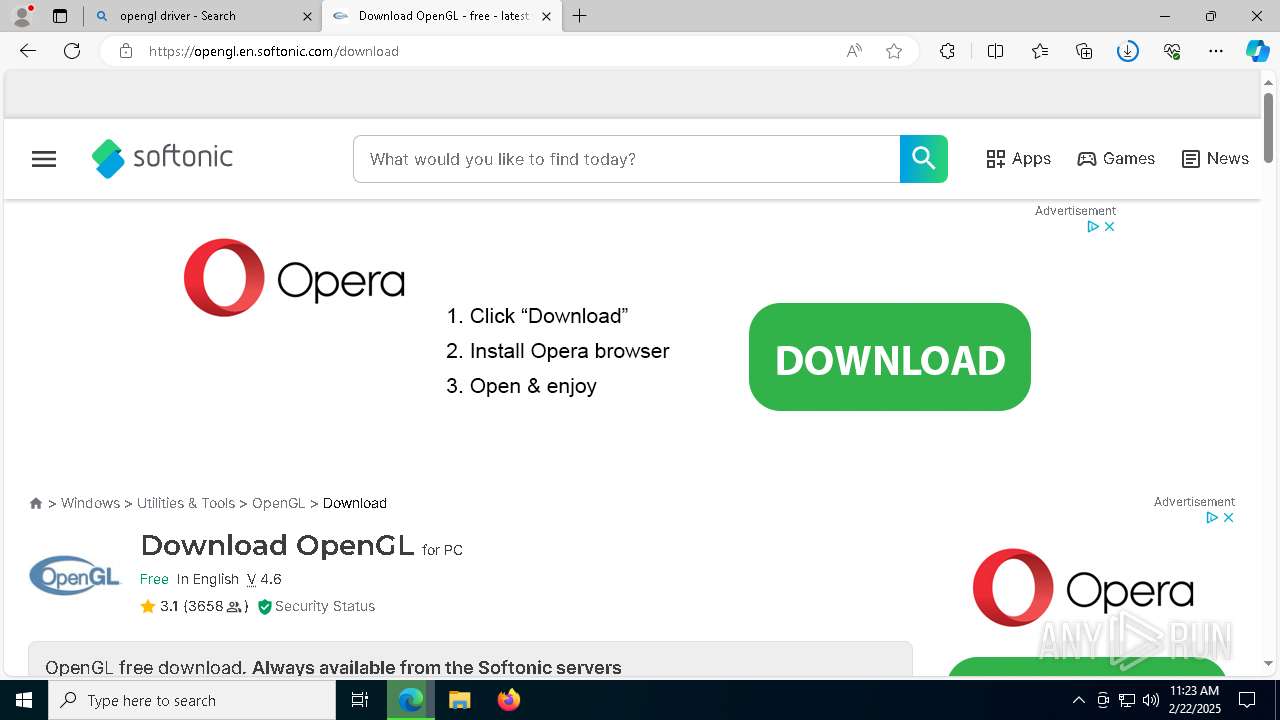
Task: Click the green DOWNLOAD ad button
Action: (x=890, y=357)
